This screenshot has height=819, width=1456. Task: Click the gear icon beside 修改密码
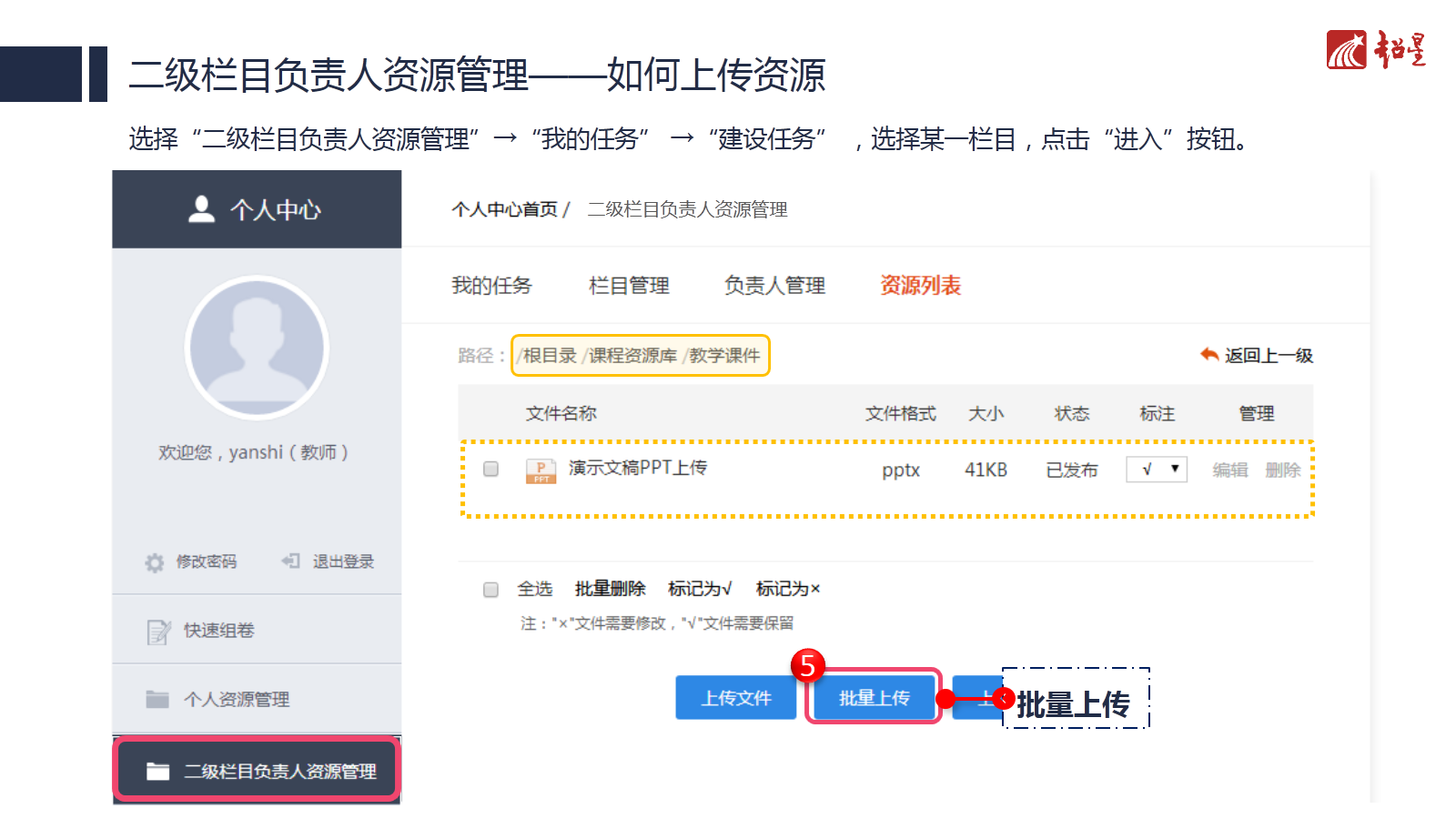[x=155, y=562]
